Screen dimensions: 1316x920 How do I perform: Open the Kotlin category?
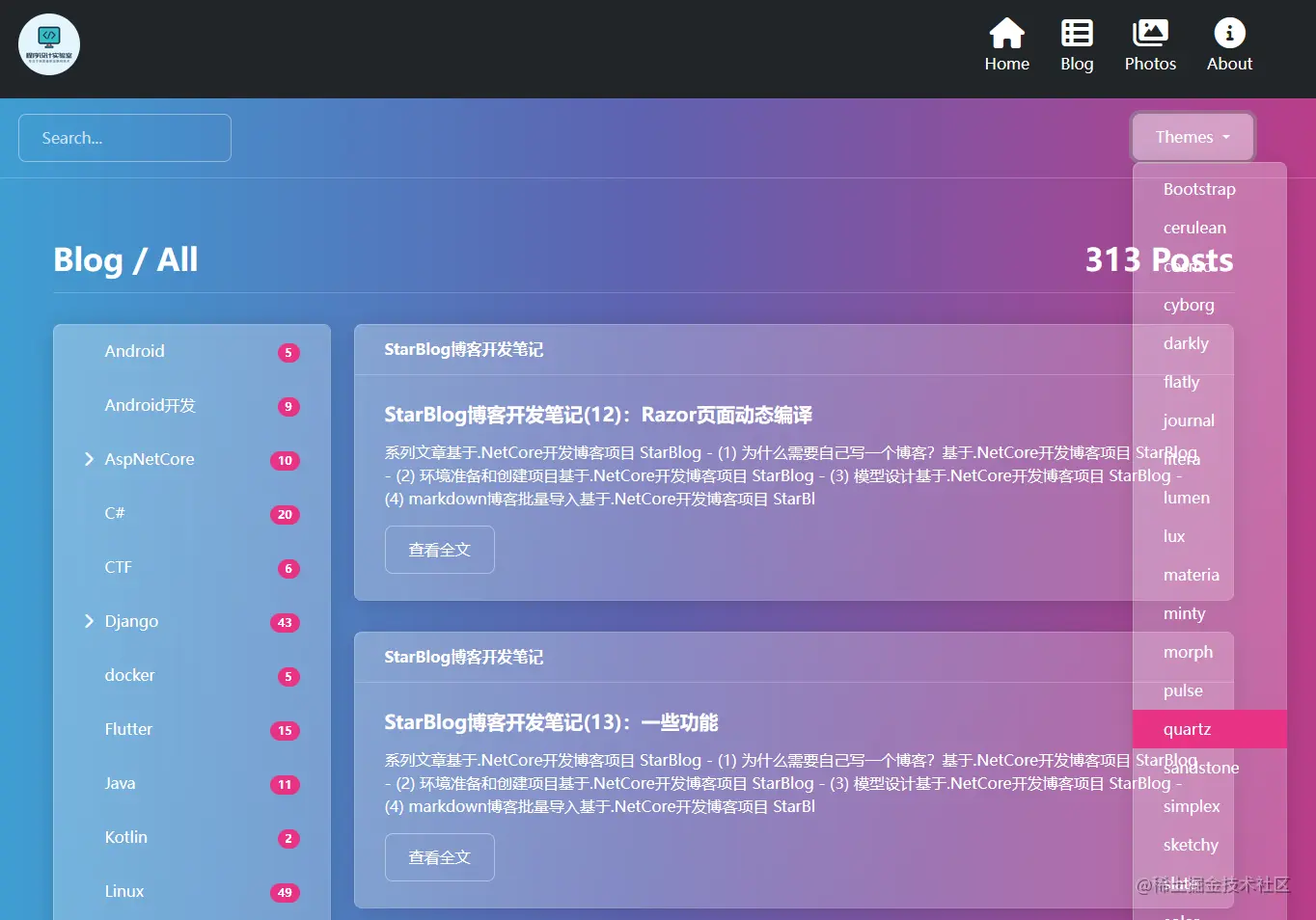tap(125, 837)
